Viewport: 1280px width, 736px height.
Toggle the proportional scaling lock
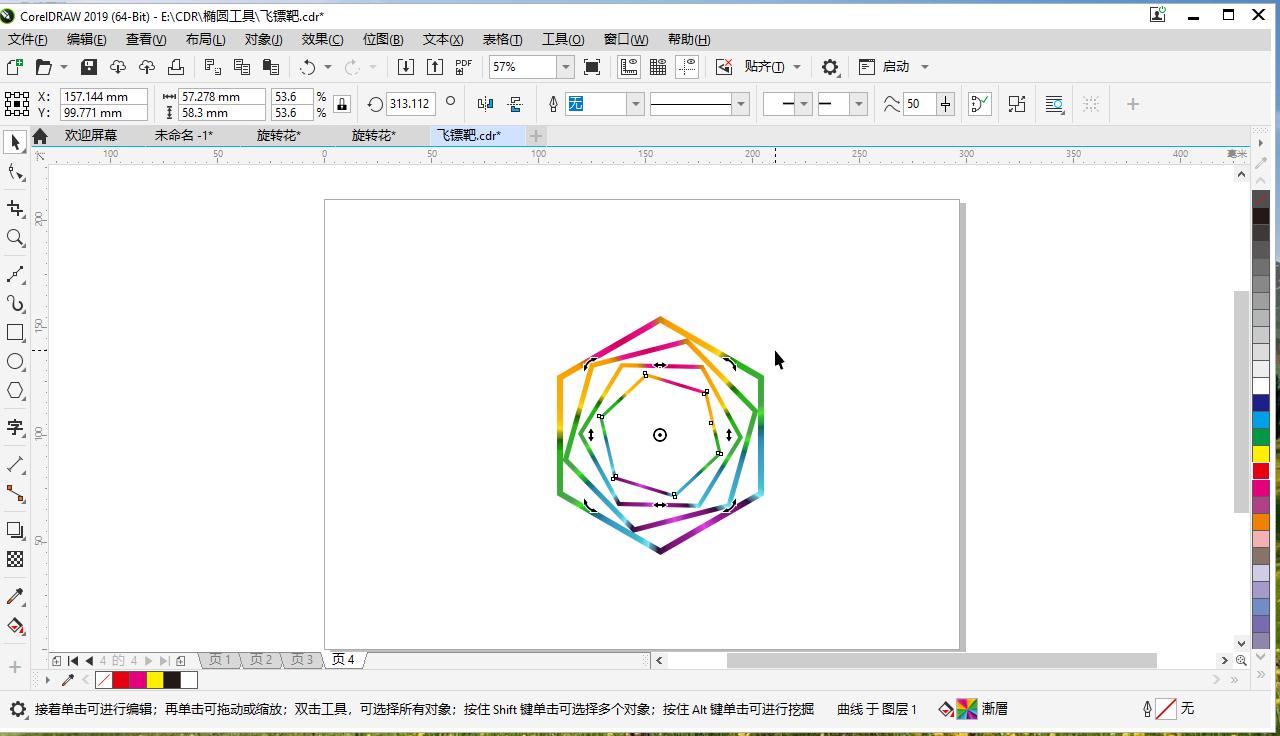(x=341, y=104)
